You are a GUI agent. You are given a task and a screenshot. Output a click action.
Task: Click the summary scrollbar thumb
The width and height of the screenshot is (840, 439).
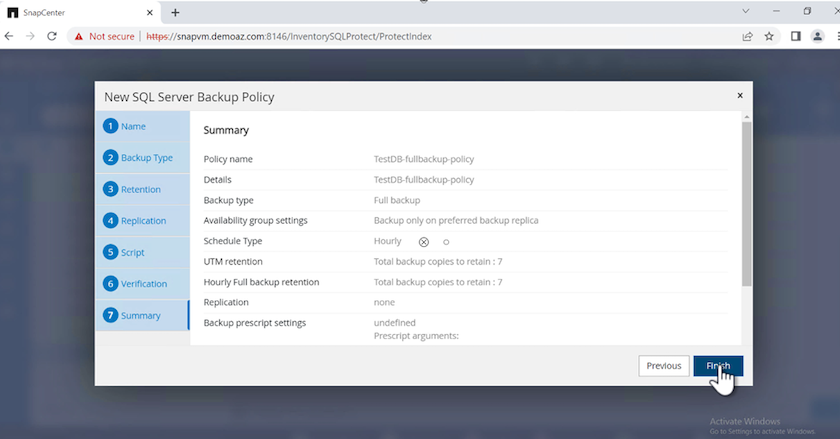746,204
